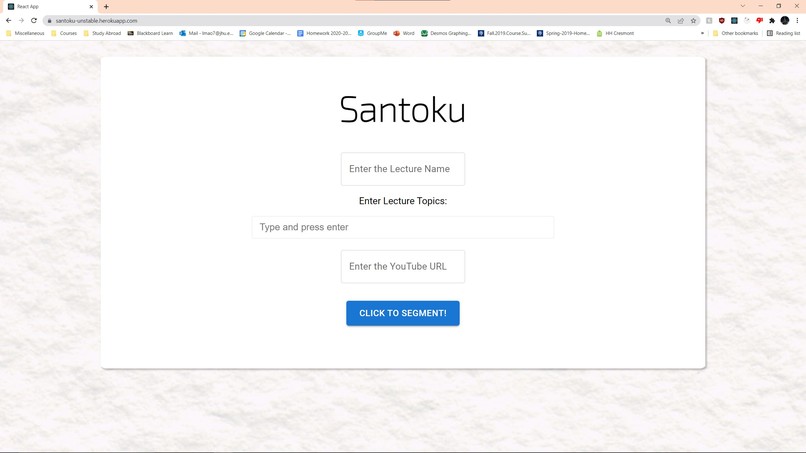This screenshot has height=453, width=806.
Task: Open the Study Abroad bookmarks folder
Action: pos(102,33)
